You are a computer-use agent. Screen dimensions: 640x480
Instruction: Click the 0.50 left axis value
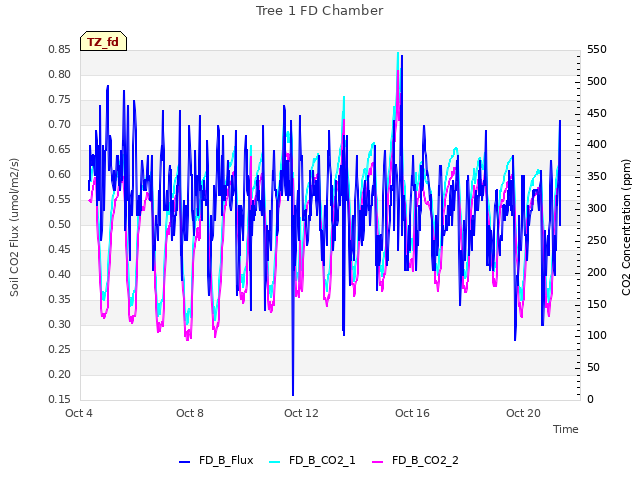tap(60, 224)
